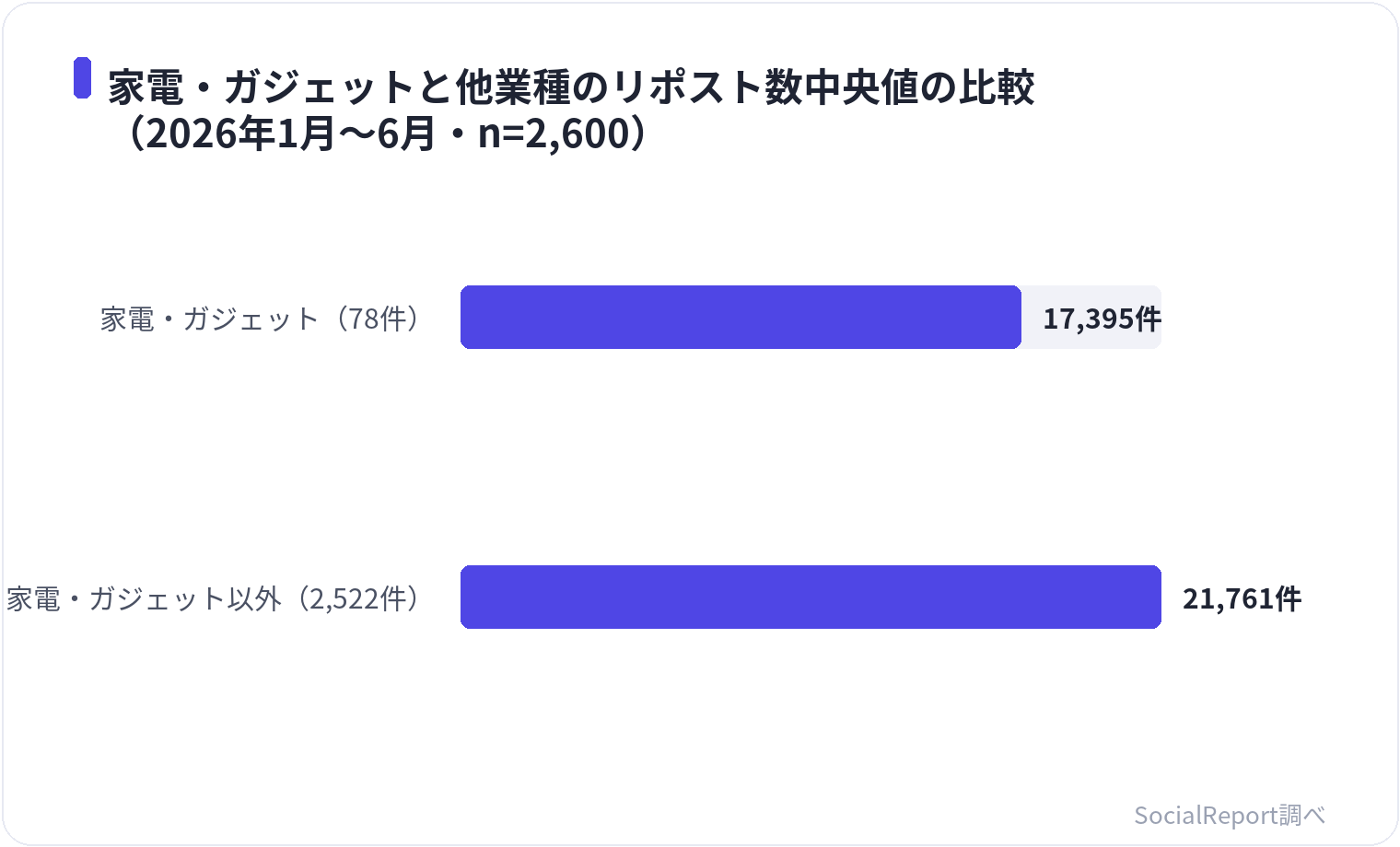This screenshot has height=847, width=1400.
Task: Open the SocialReport調べ source credit
Action: pyautogui.click(x=1230, y=815)
